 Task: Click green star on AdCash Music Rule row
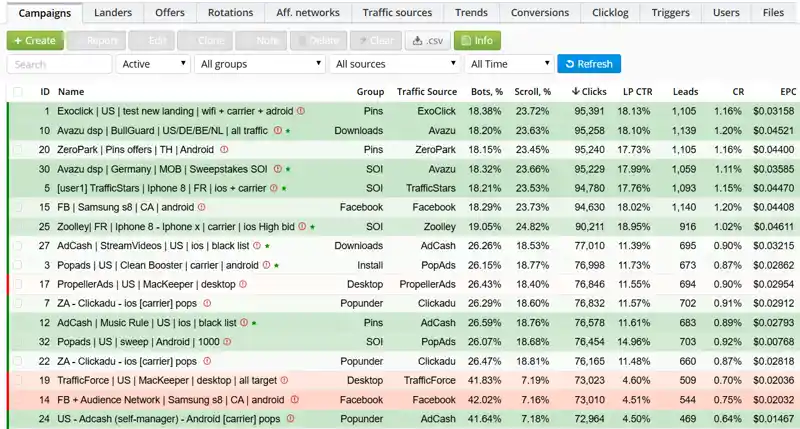click(254, 323)
